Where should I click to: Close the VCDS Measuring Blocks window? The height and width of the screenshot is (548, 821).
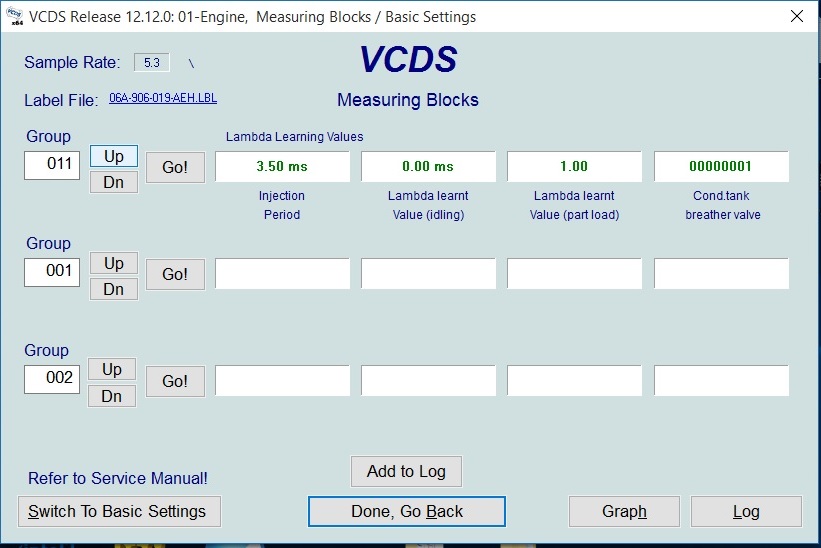point(796,16)
